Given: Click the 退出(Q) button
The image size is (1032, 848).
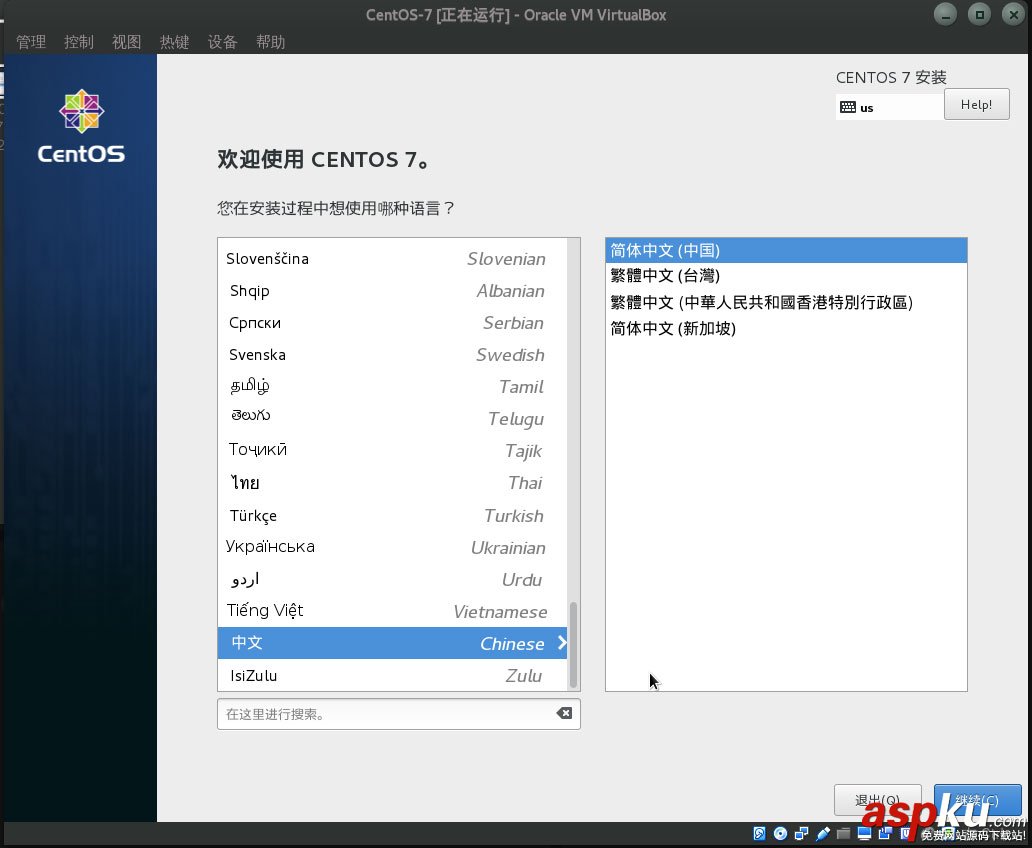Looking at the screenshot, I should pyautogui.click(x=877, y=800).
